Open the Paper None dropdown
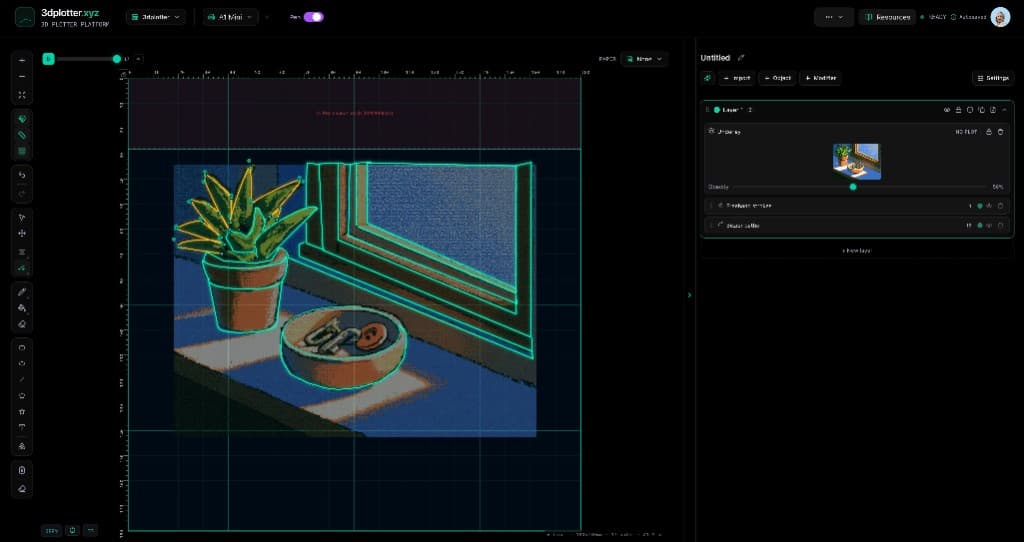The height and width of the screenshot is (542, 1024). click(x=644, y=59)
